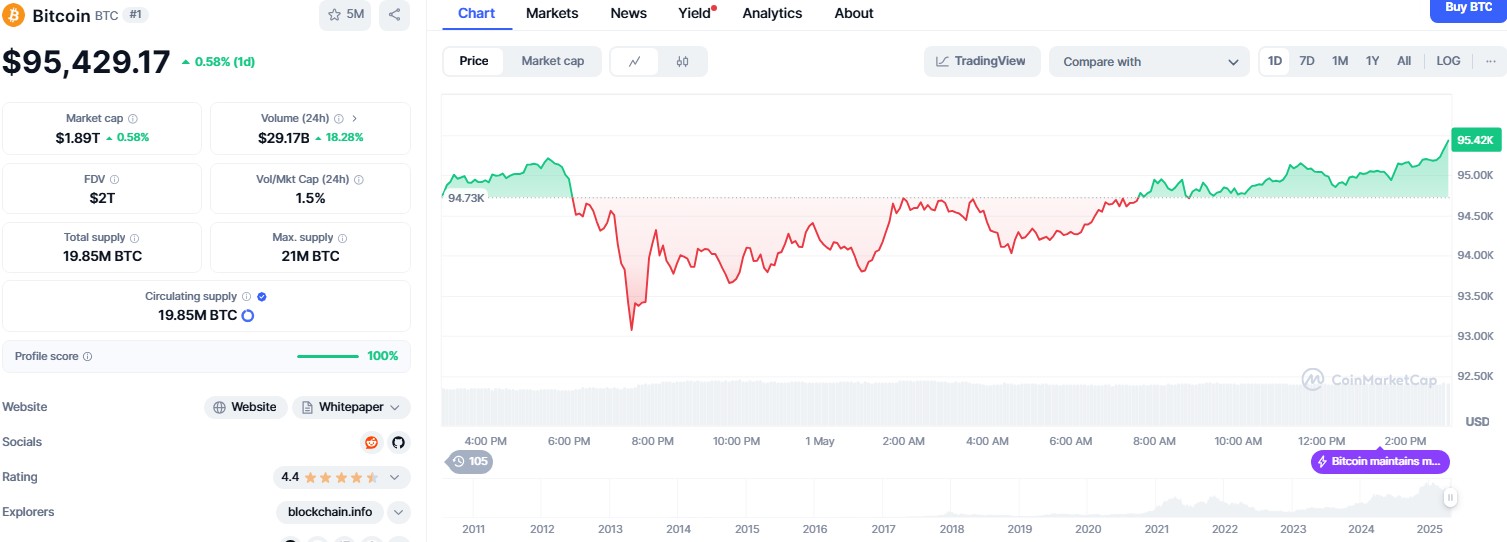
Task: Select the Market cap chart toggle
Action: point(552,61)
